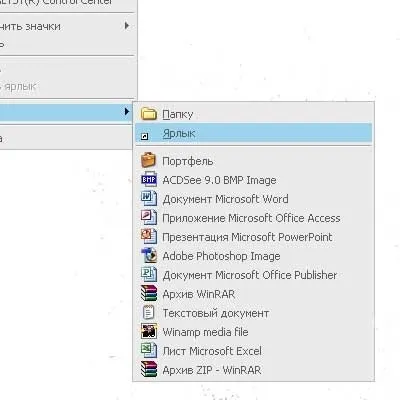
Task: Click the shortcut arrow icon beside Ярлык
Action: (x=145, y=136)
